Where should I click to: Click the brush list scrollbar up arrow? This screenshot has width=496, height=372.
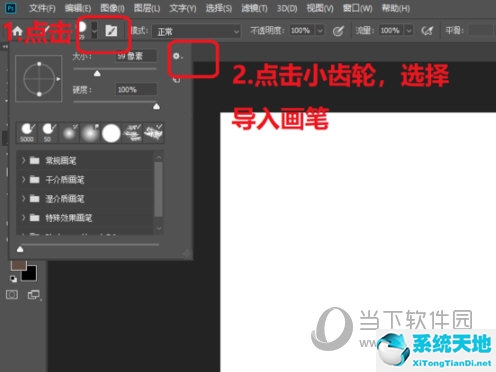[x=159, y=157]
